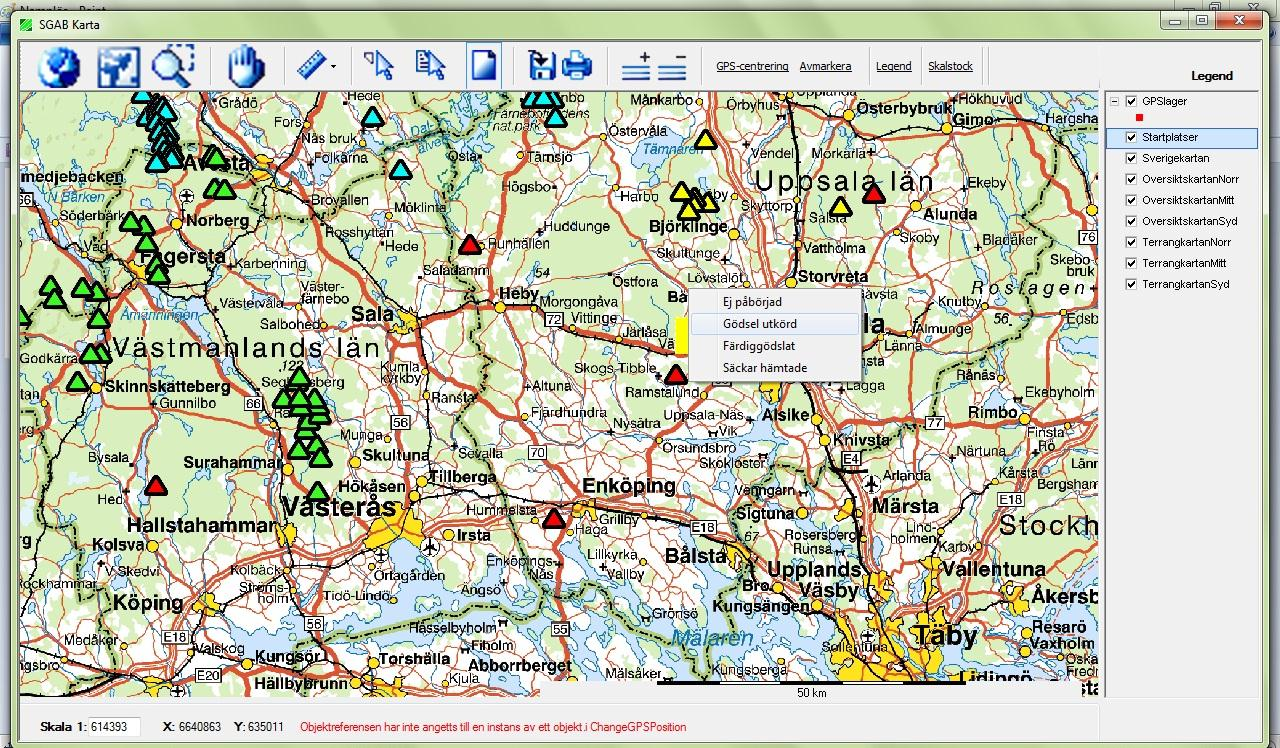Click the Legend panel heading
The height and width of the screenshot is (748, 1280).
[x=1211, y=76]
